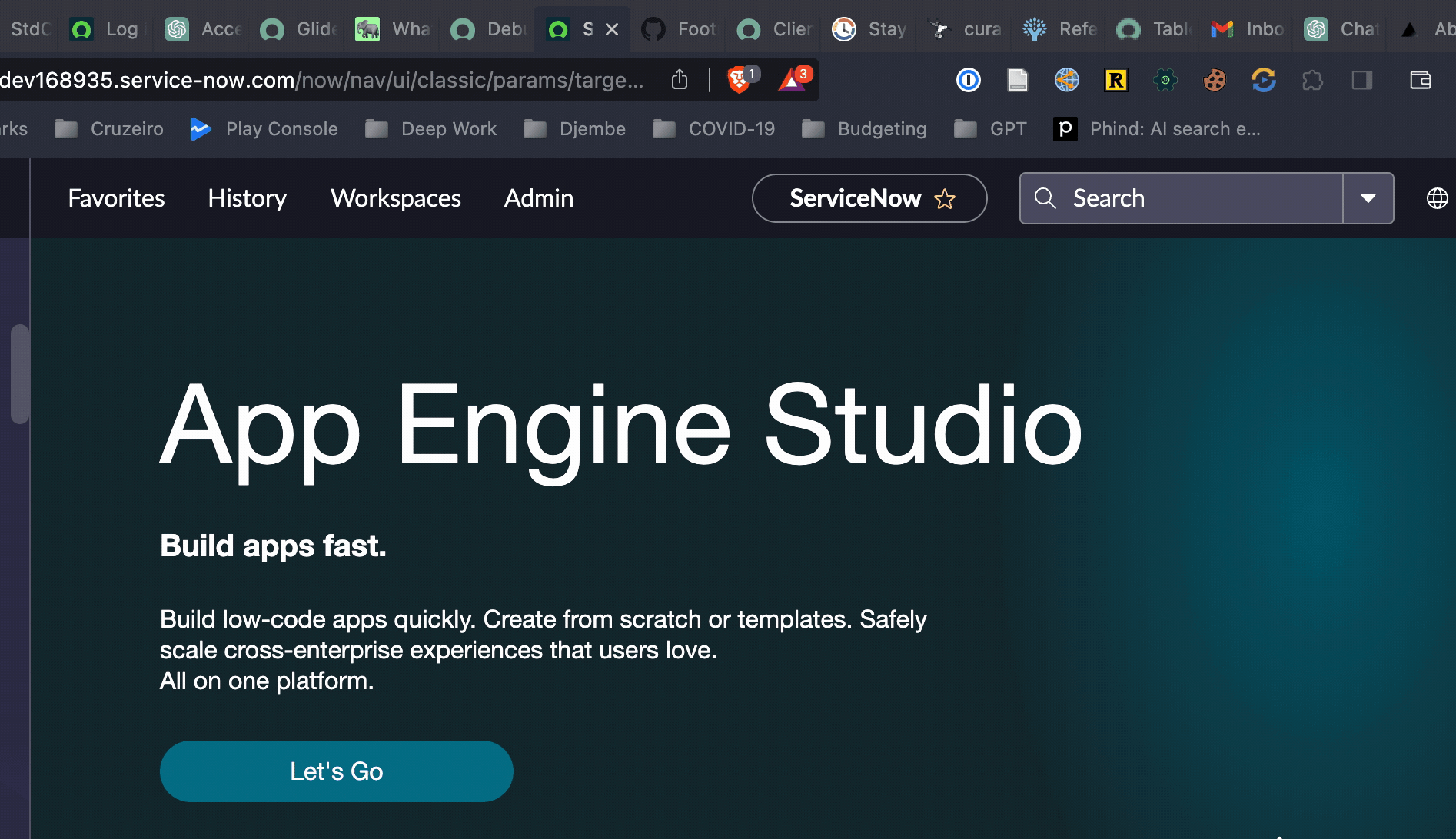The width and height of the screenshot is (1456, 839).
Task: Toggle favorite star next to ServiceNow
Action: 945,199
